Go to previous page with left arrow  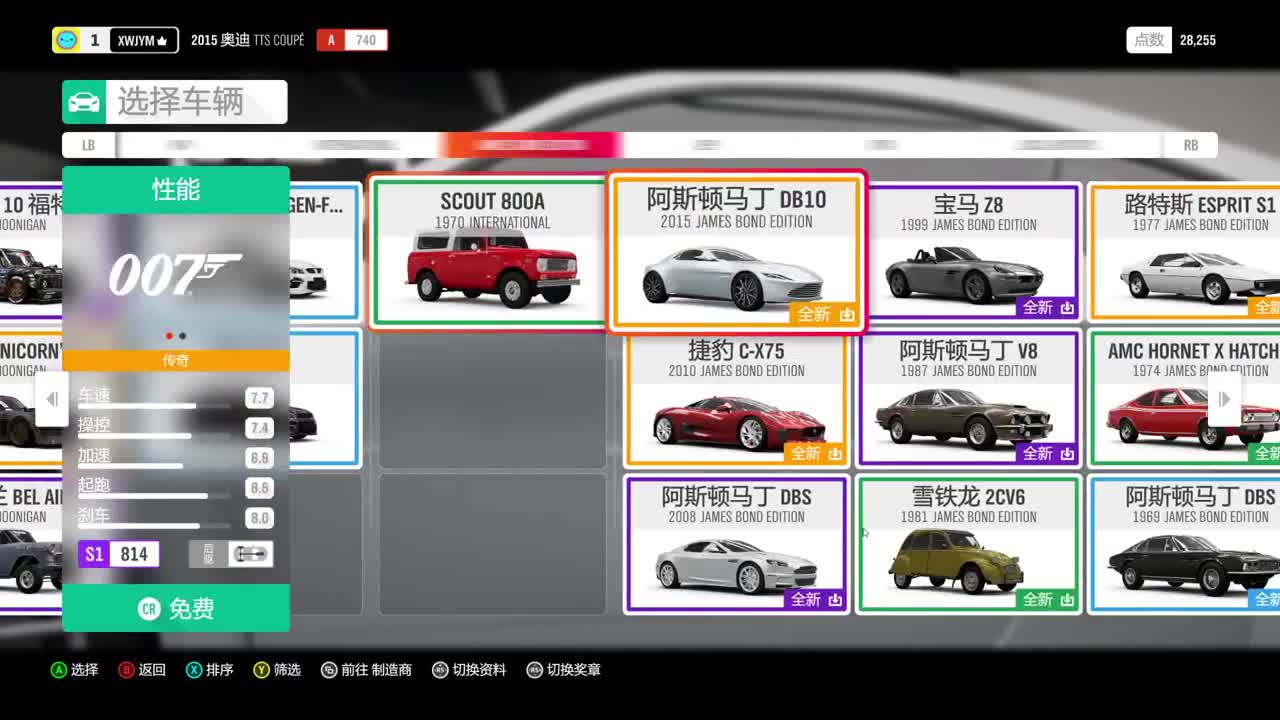click(x=52, y=399)
